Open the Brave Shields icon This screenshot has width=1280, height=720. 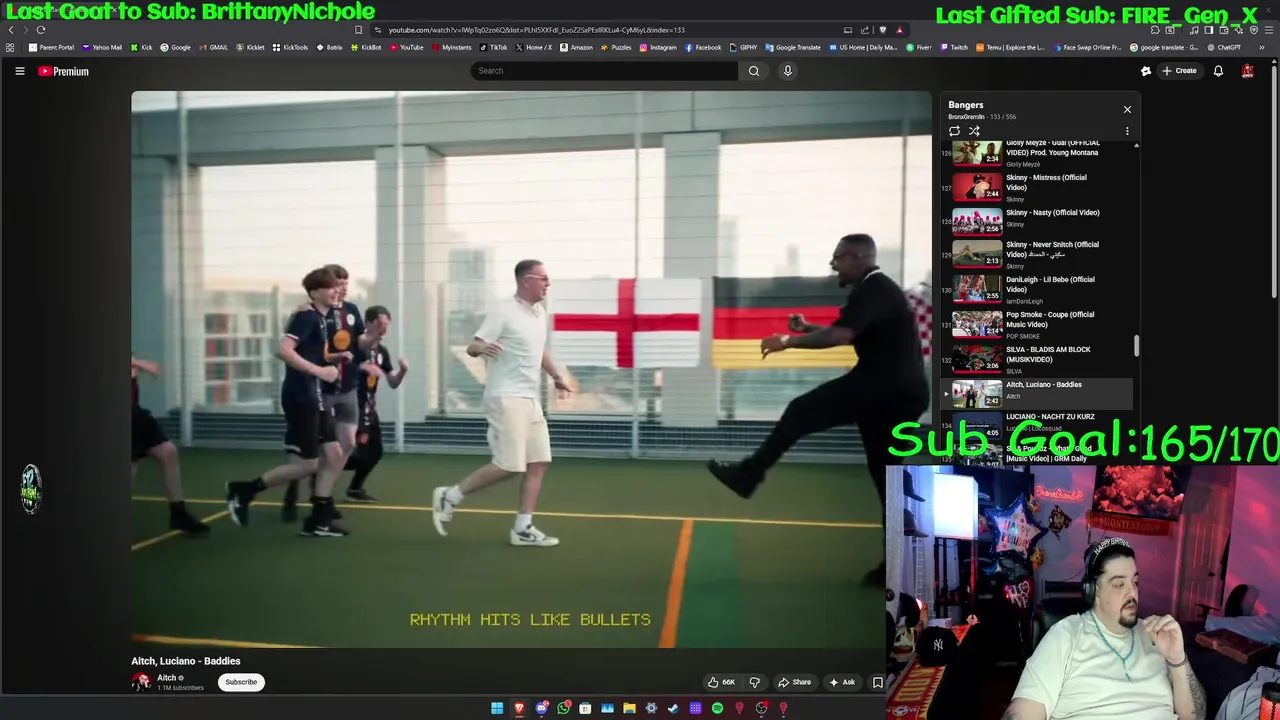coord(882,30)
